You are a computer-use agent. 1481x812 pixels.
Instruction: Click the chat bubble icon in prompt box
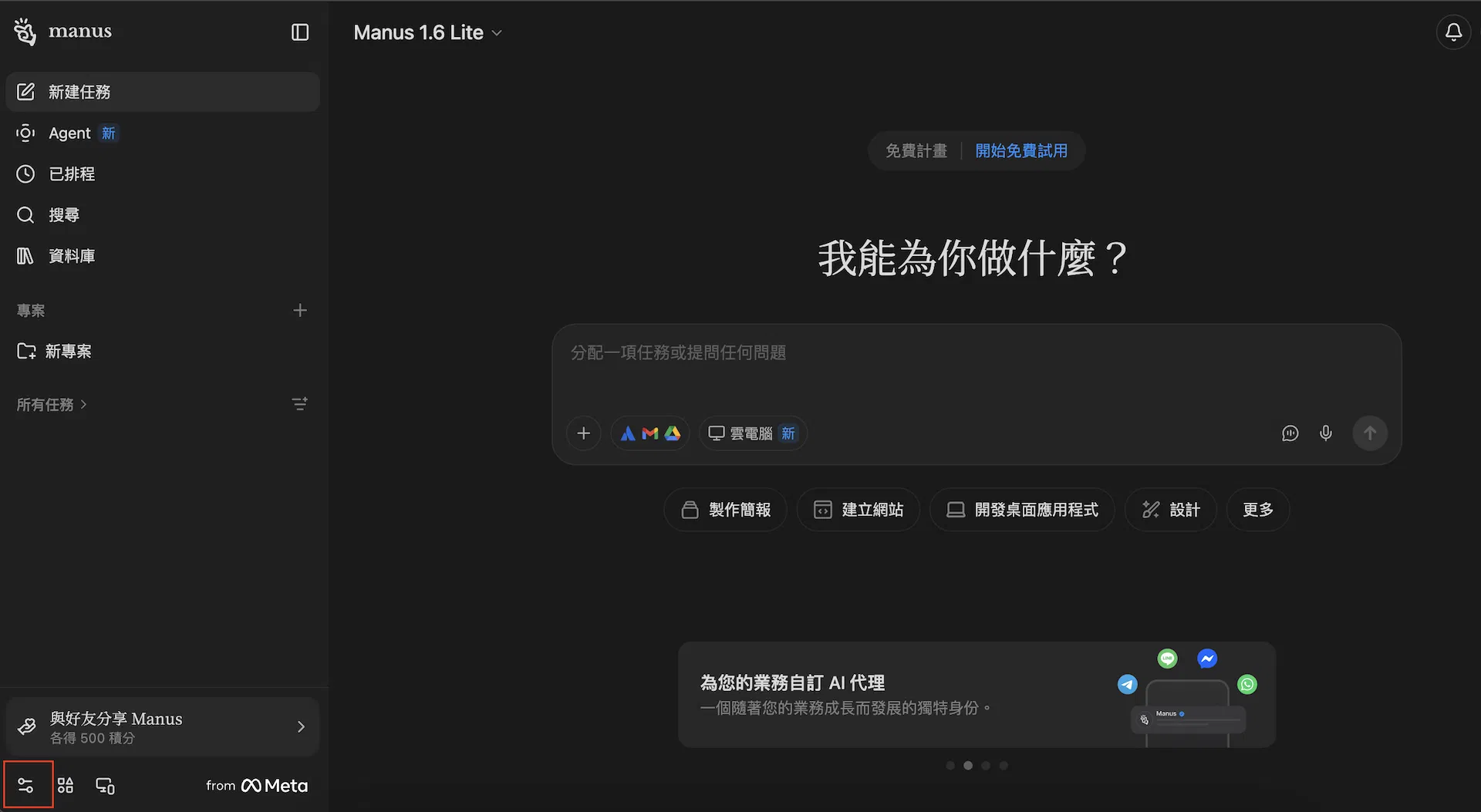(x=1290, y=433)
